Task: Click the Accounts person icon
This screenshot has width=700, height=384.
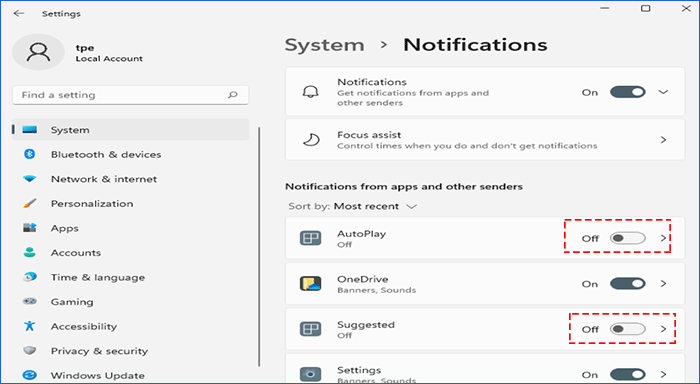Action: click(x=29, y=253)
